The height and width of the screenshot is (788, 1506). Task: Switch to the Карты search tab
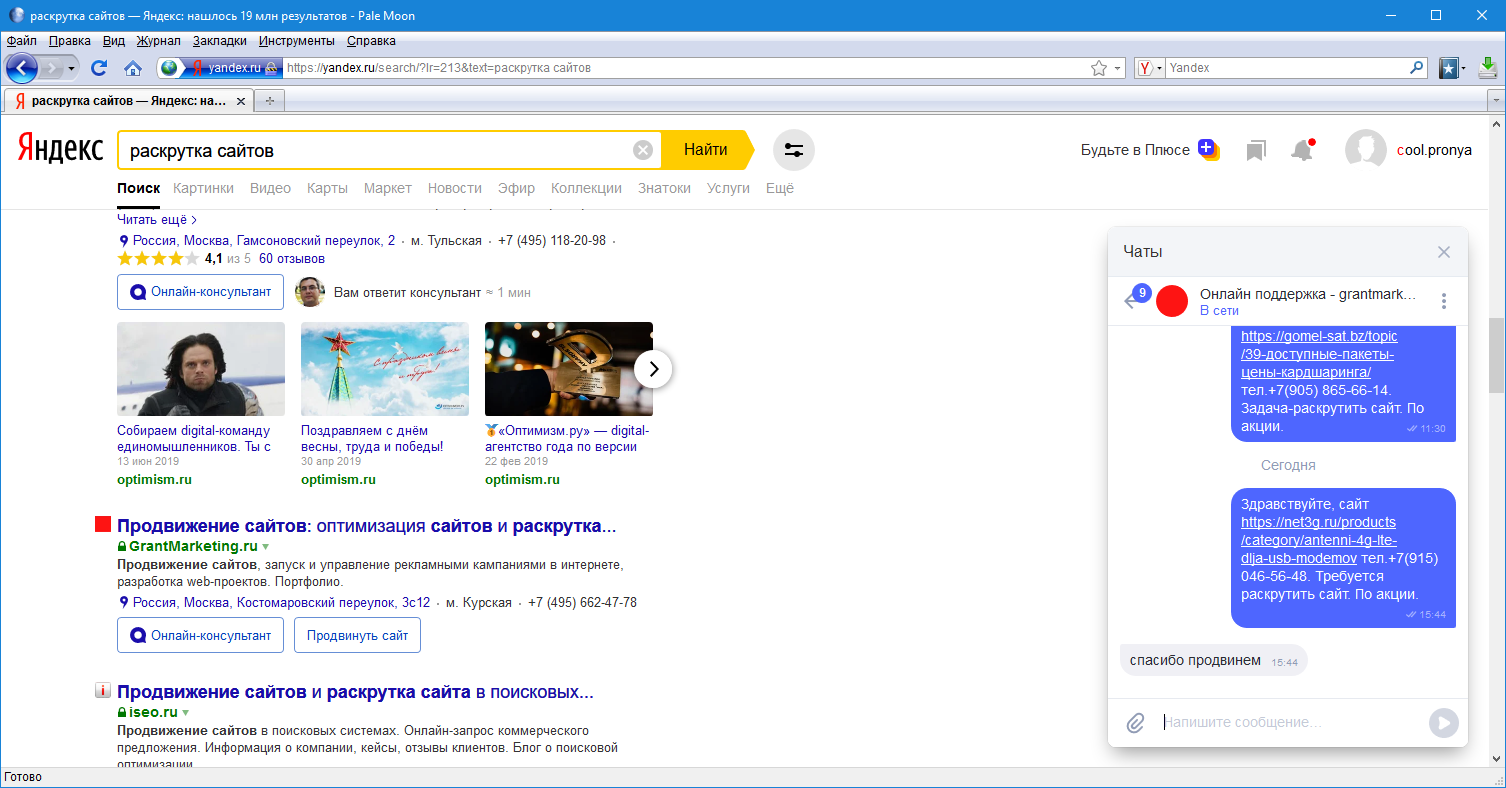click(327, 188)
